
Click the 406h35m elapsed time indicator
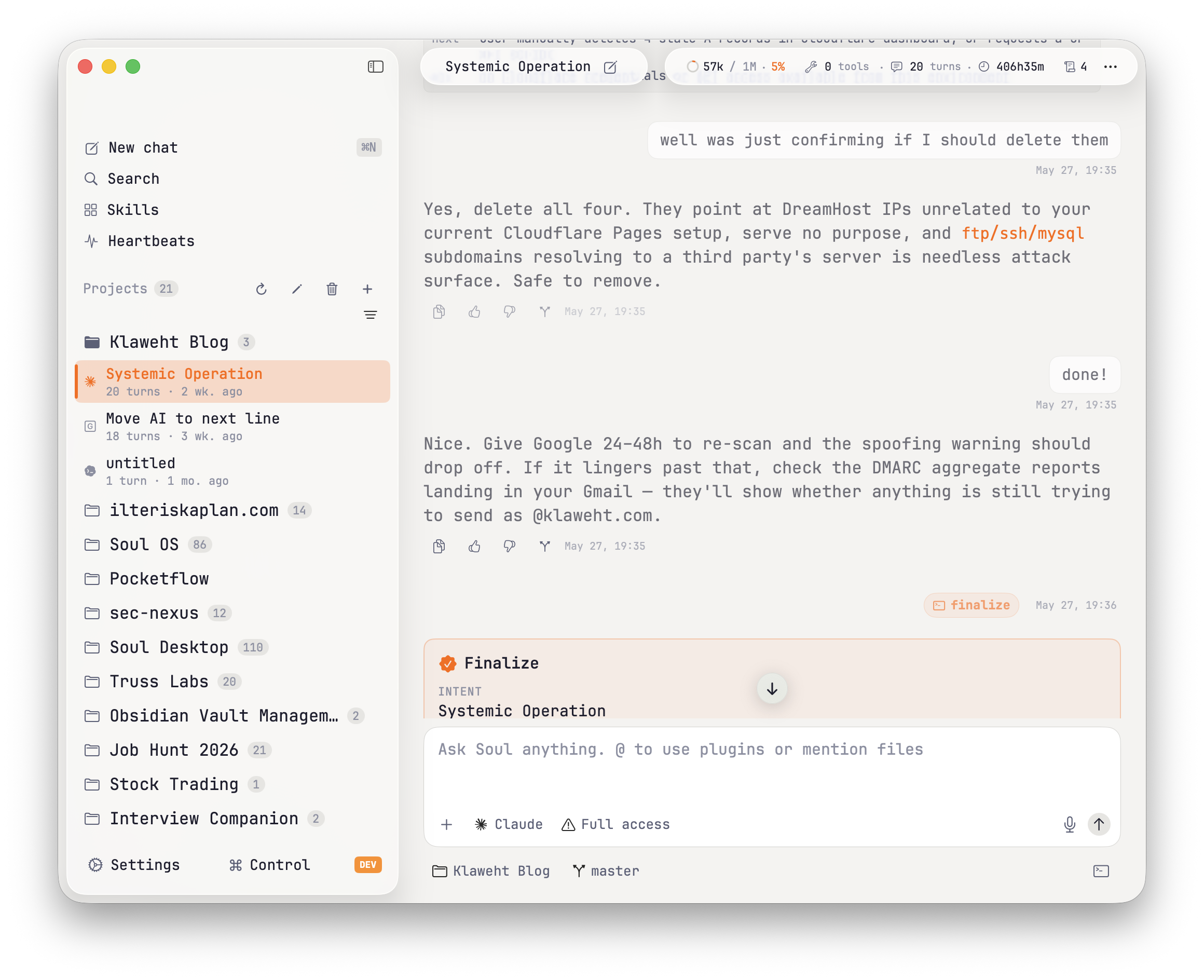click(1011, 66)
